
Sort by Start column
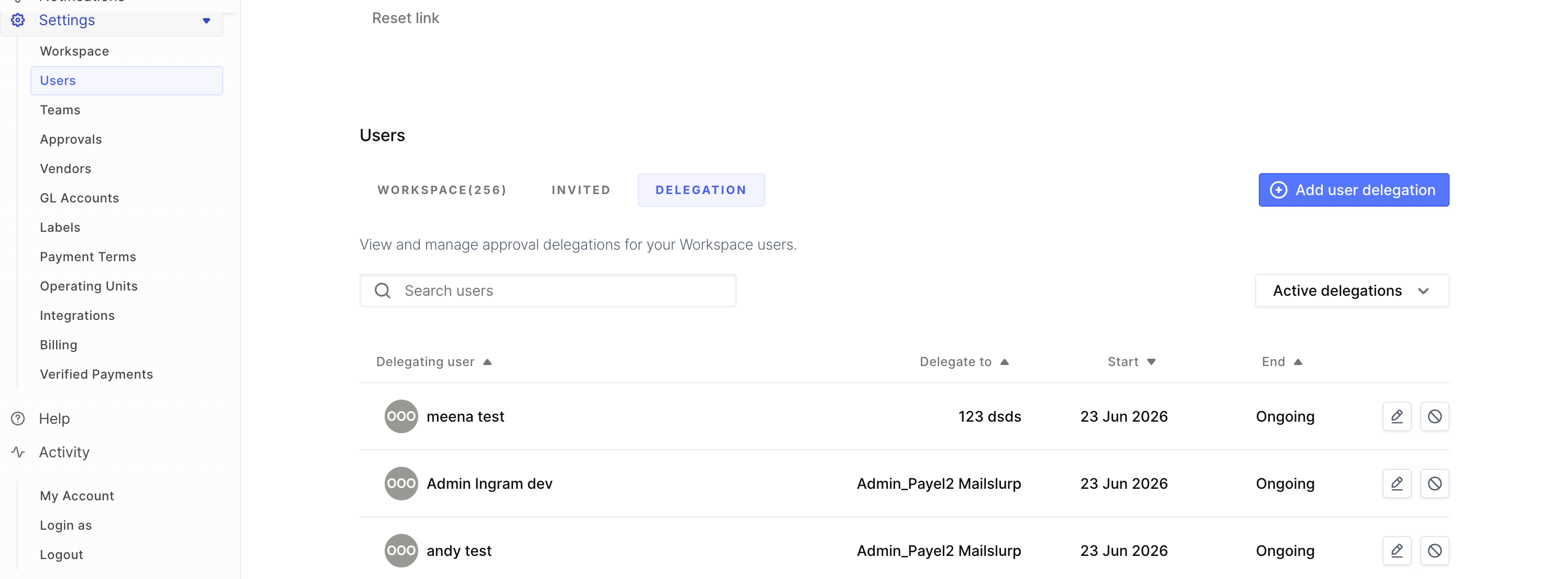(1131, 362)
